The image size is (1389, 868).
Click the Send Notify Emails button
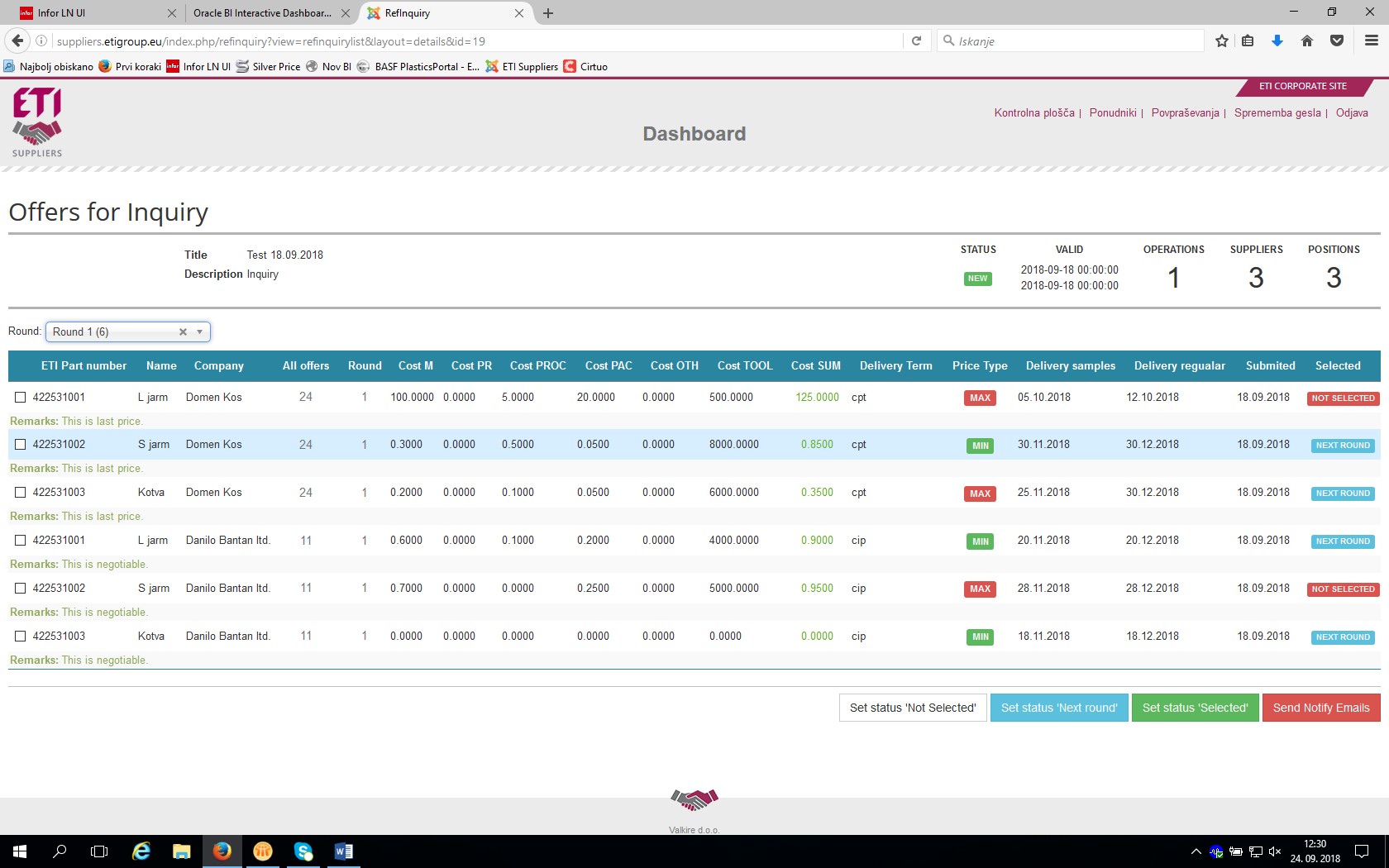pyautogui.click(x=1320, y=708)
